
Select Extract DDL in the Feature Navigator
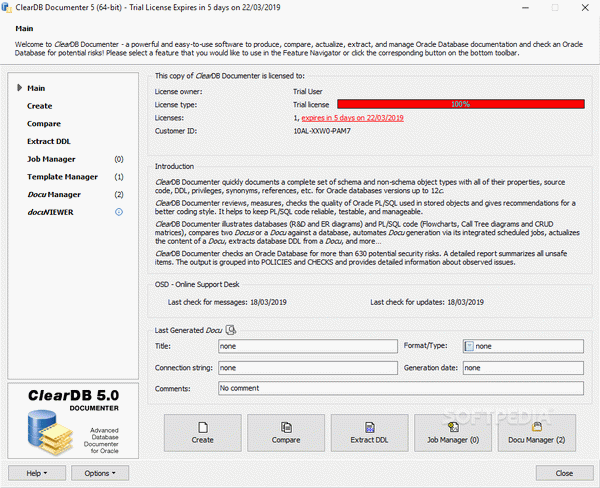pyautogui.click(x=49, y=141)
